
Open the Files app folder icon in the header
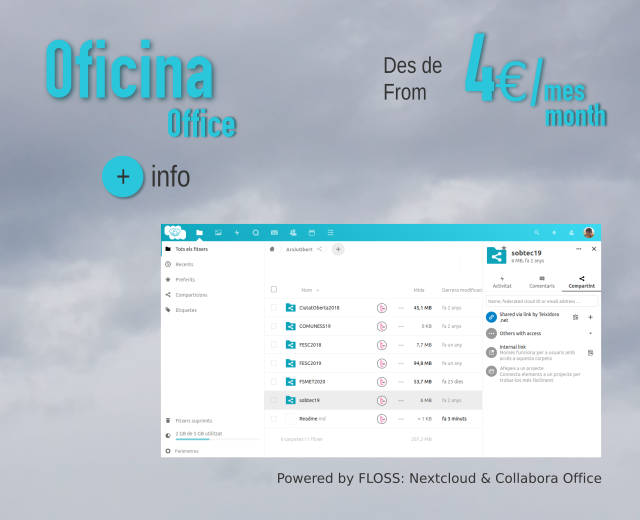[x=200, y=233]
